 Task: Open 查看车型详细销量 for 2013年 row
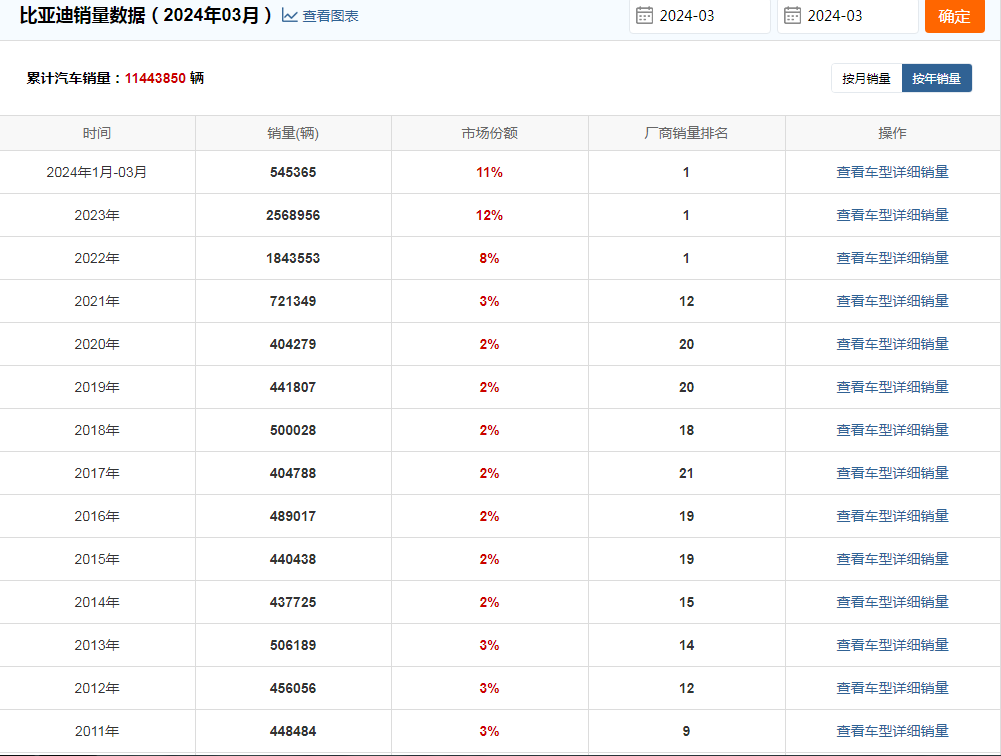tap(892, 645)
